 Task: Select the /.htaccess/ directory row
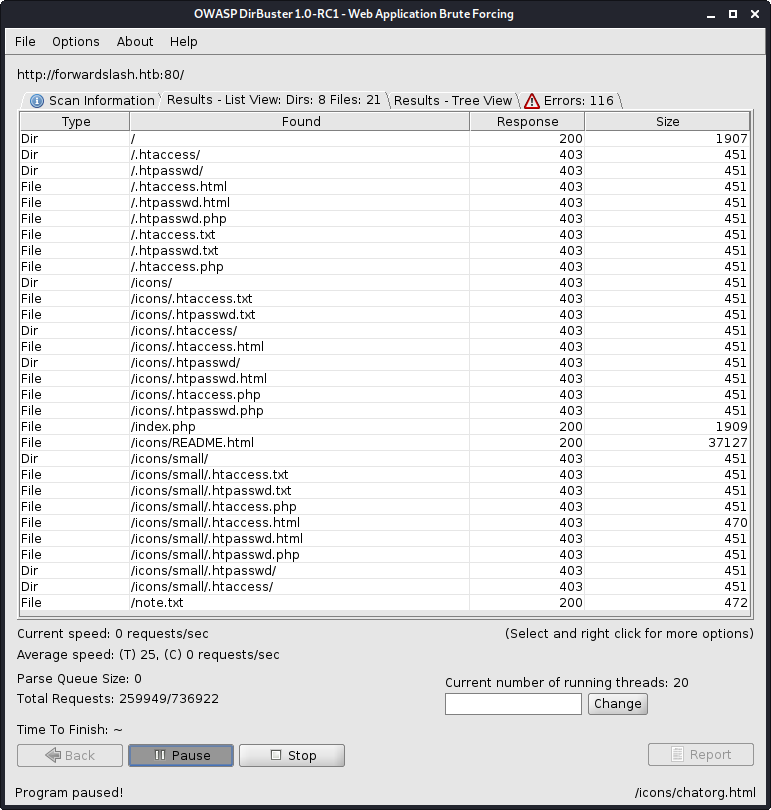384,154
